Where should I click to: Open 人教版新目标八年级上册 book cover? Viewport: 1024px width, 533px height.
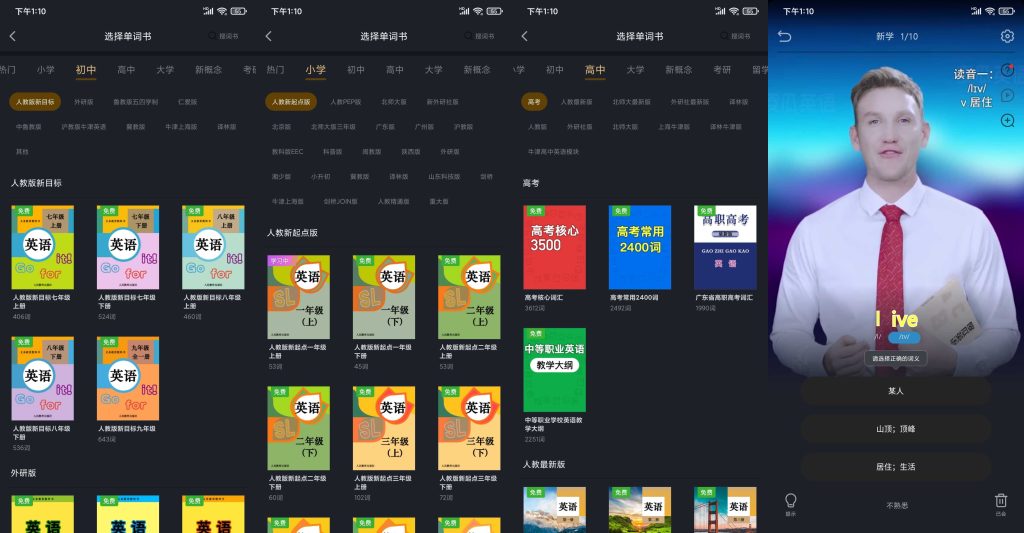pyautogui.click(x=214, y=248)
